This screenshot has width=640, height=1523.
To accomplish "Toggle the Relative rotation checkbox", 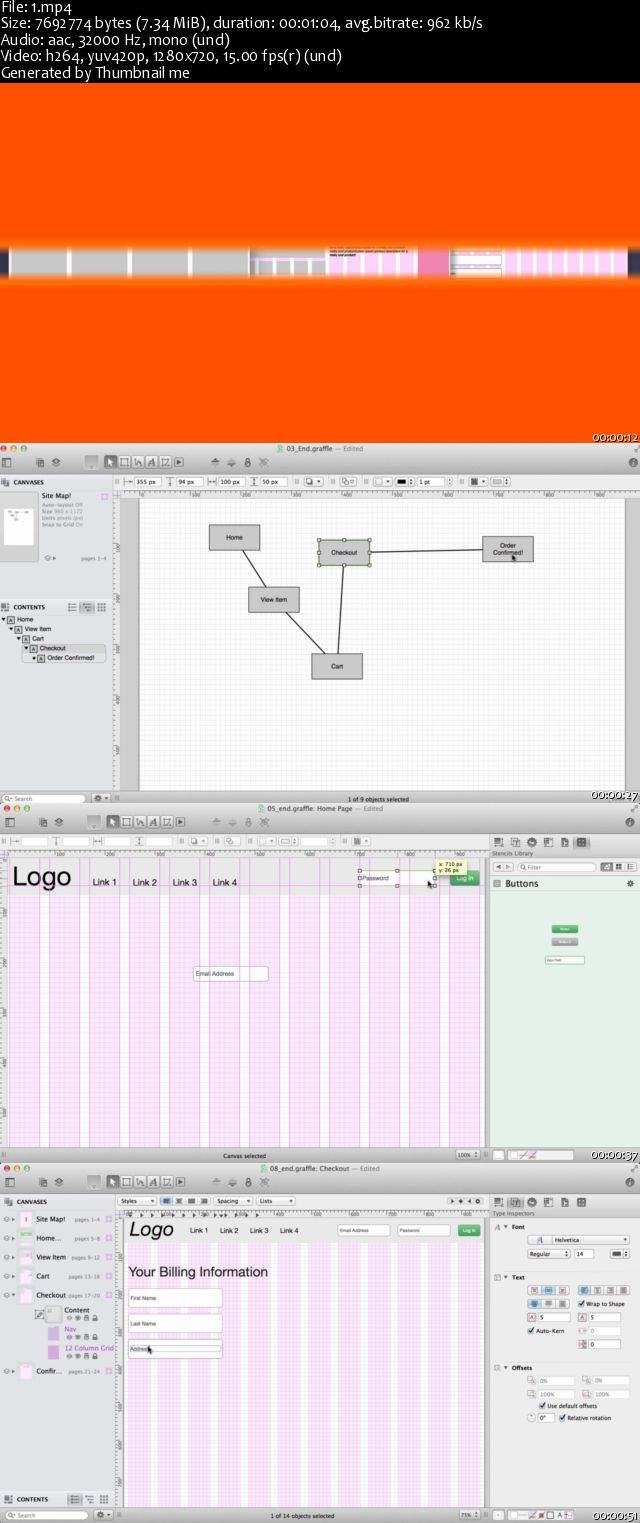I will click(562, 1418).
